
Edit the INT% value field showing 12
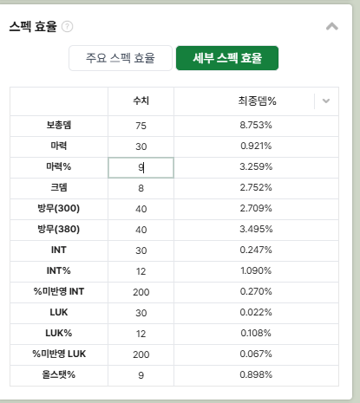click(x=141, y=271)
